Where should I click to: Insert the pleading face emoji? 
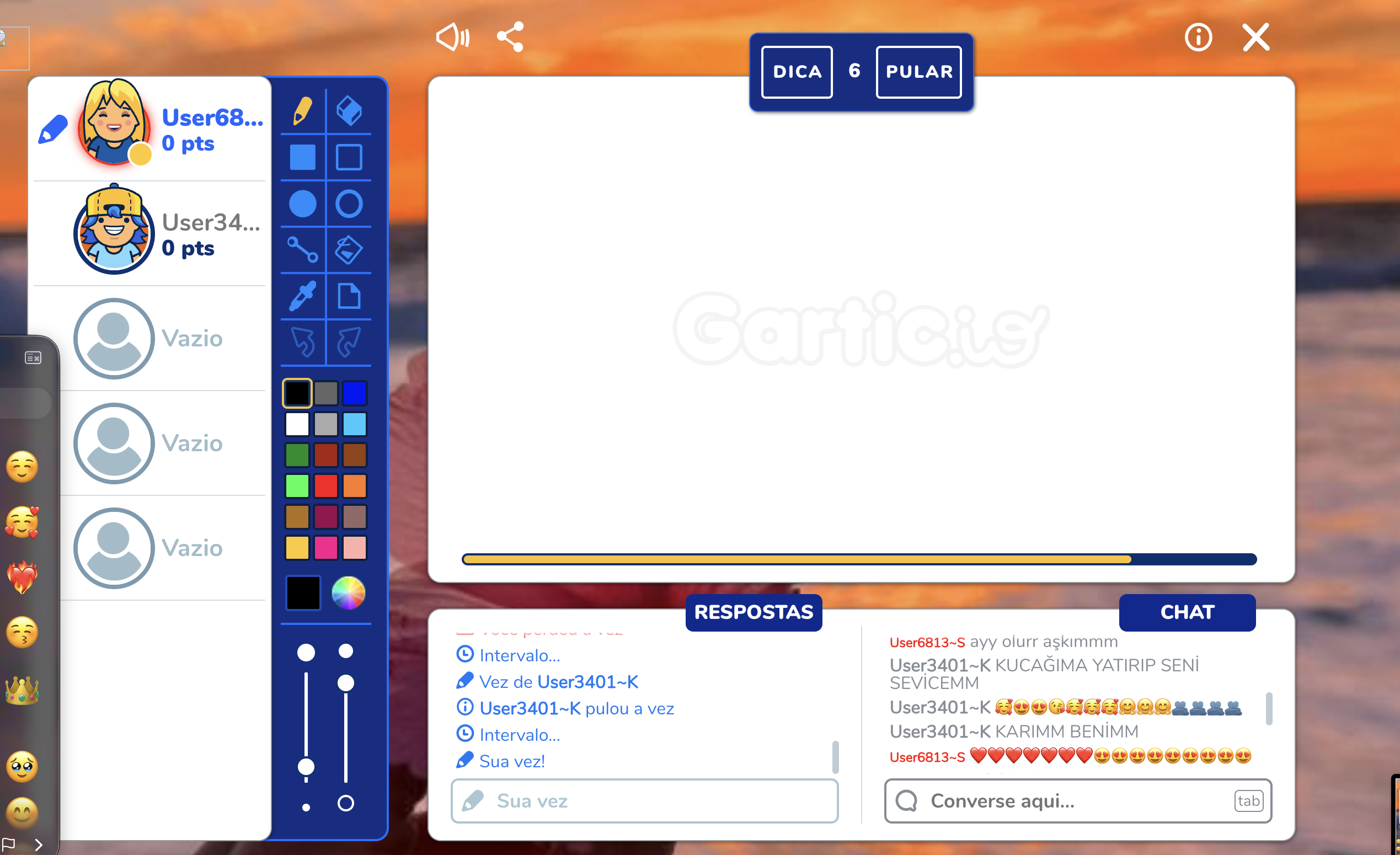click(22, 767)
